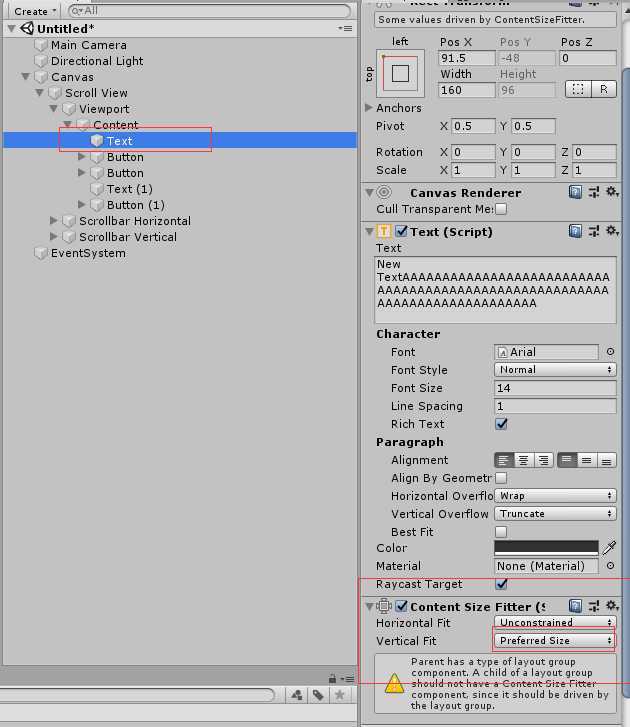Toggle the raw edit mode R button
The height and width of the screenshot is (727, 630).
(x=604, y=89)
